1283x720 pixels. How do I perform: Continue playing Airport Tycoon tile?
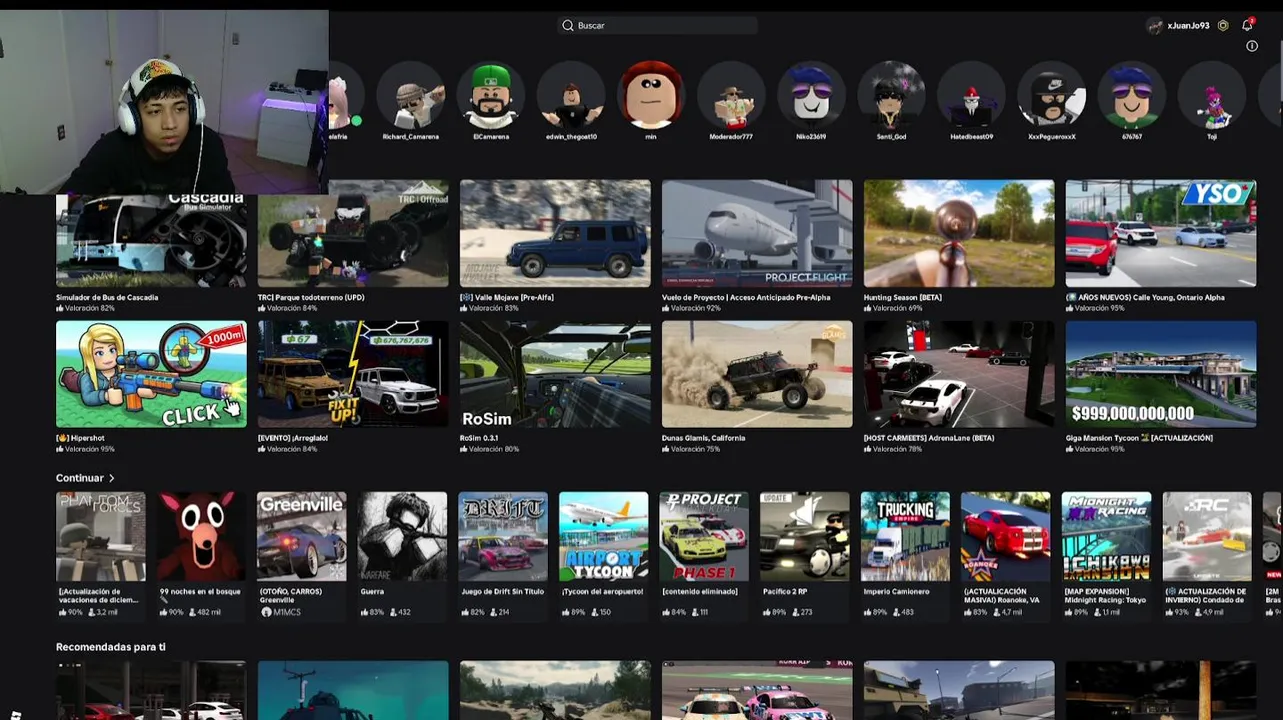[x=603, y=536]
